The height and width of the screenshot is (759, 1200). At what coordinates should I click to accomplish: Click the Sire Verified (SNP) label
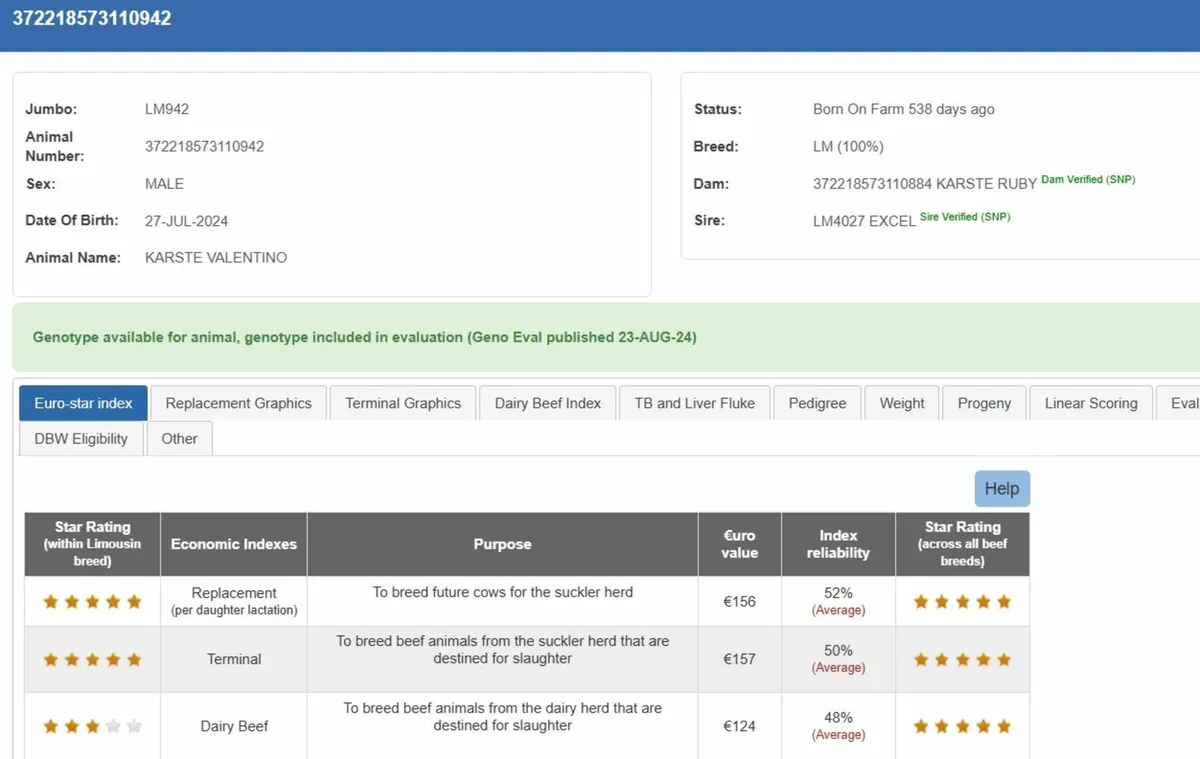[965, 217]
